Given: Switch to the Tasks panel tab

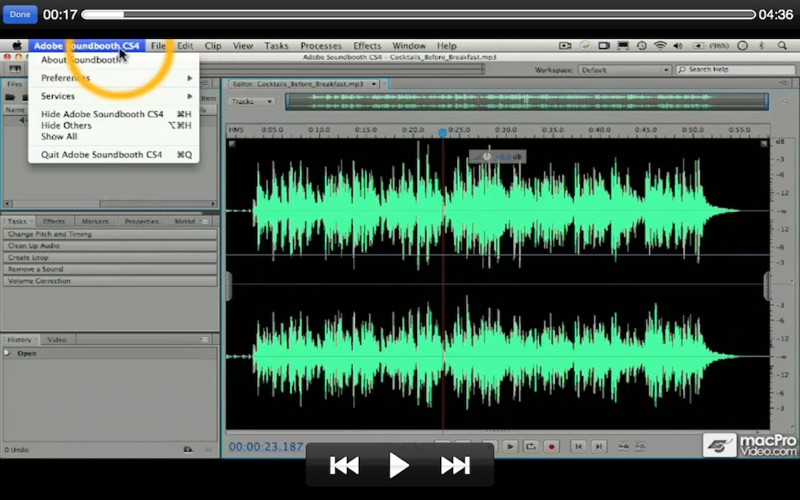Looking at the screenshot, I should (17, 221).
